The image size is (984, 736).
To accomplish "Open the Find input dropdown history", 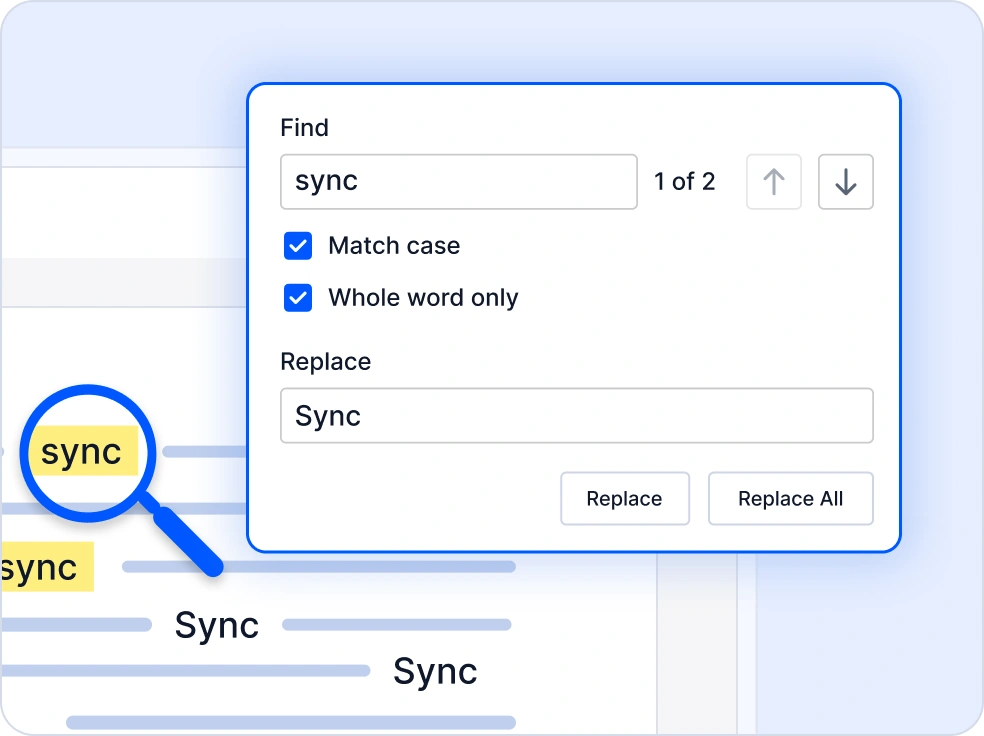I will tap(458, 182).
